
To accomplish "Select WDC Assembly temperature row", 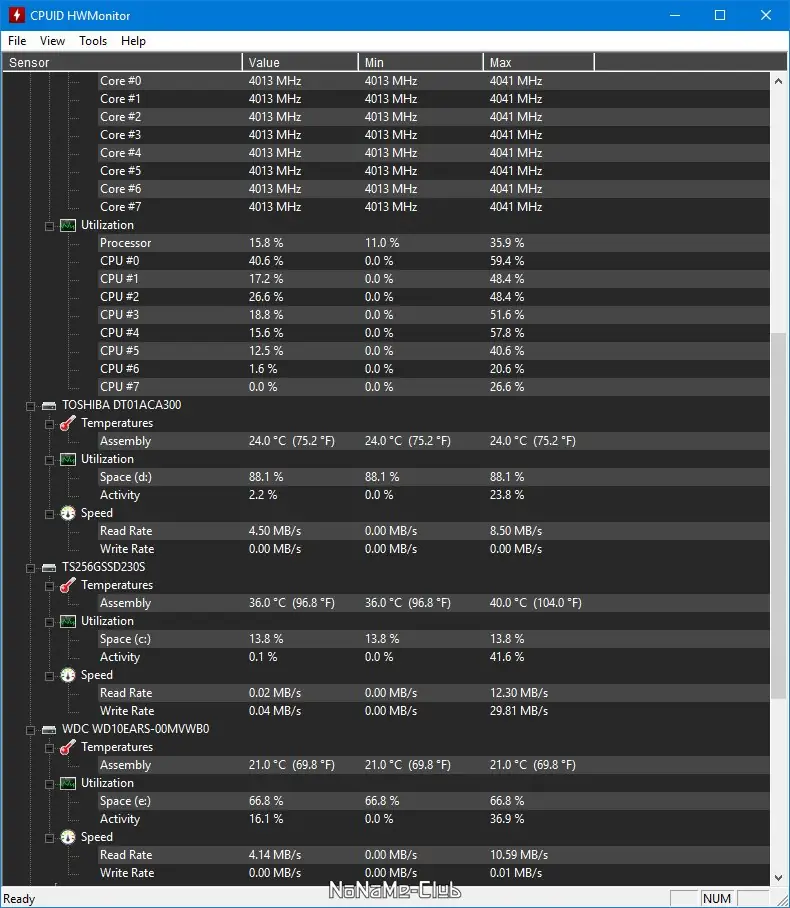I will (x=433, y=765).
